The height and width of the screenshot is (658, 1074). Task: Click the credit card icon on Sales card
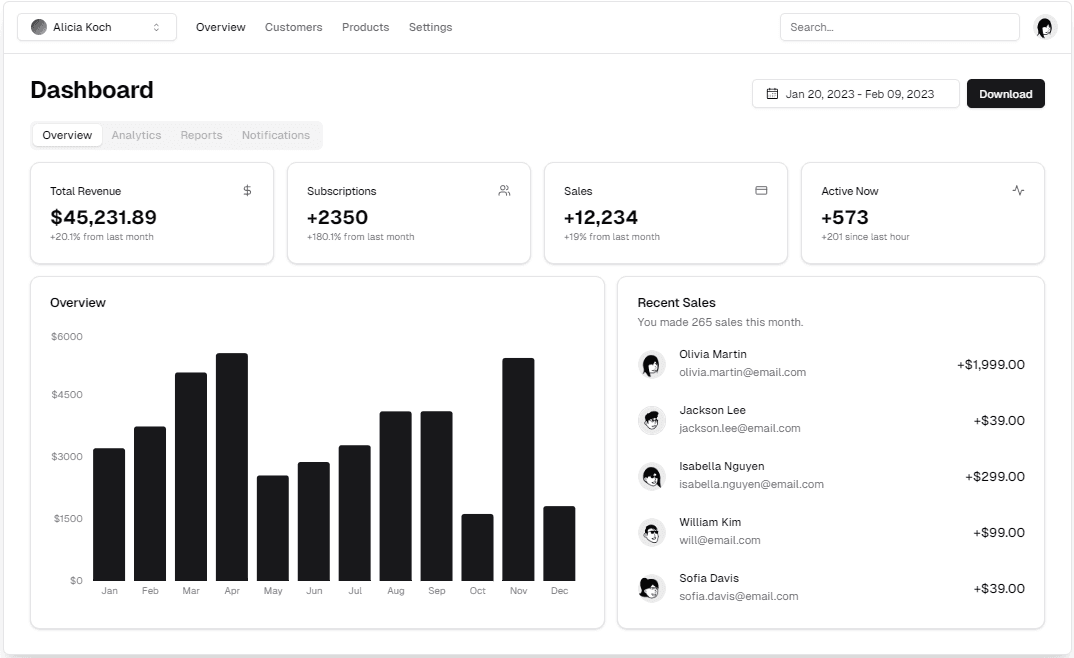(761, 190)
